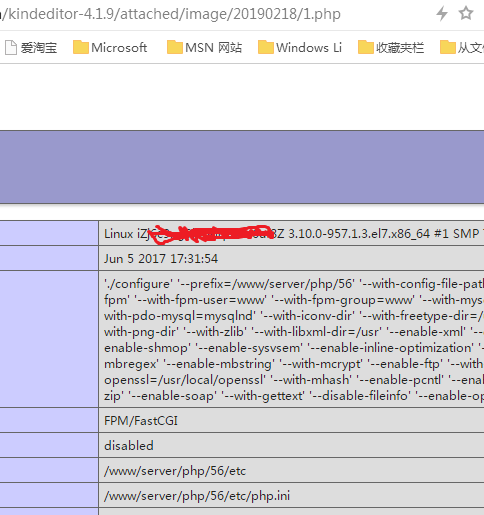Click the line starting with-png-dir' '--with-zlib'
The width and height of the screenshot is (484, 515).
tap(294, 332)
